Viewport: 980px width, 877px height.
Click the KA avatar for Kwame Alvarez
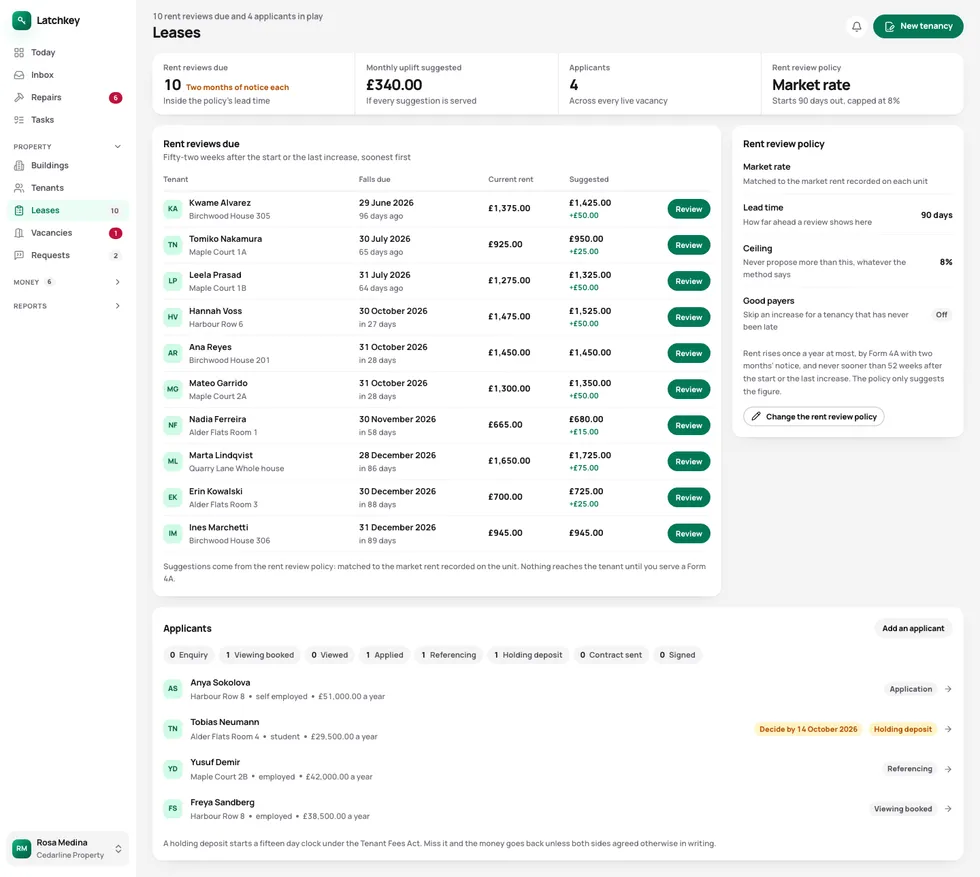click(172, 209)
